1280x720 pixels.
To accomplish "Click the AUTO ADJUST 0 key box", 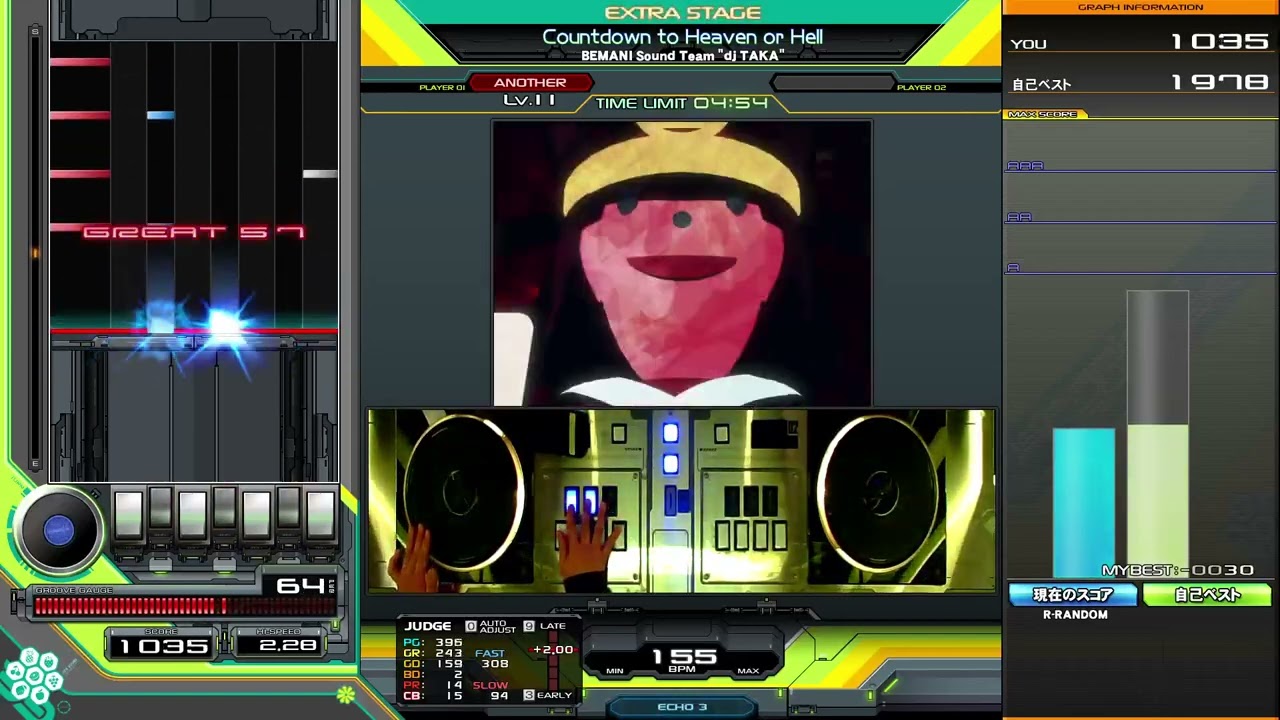I will pyautogui.click(x=471, y=626).
